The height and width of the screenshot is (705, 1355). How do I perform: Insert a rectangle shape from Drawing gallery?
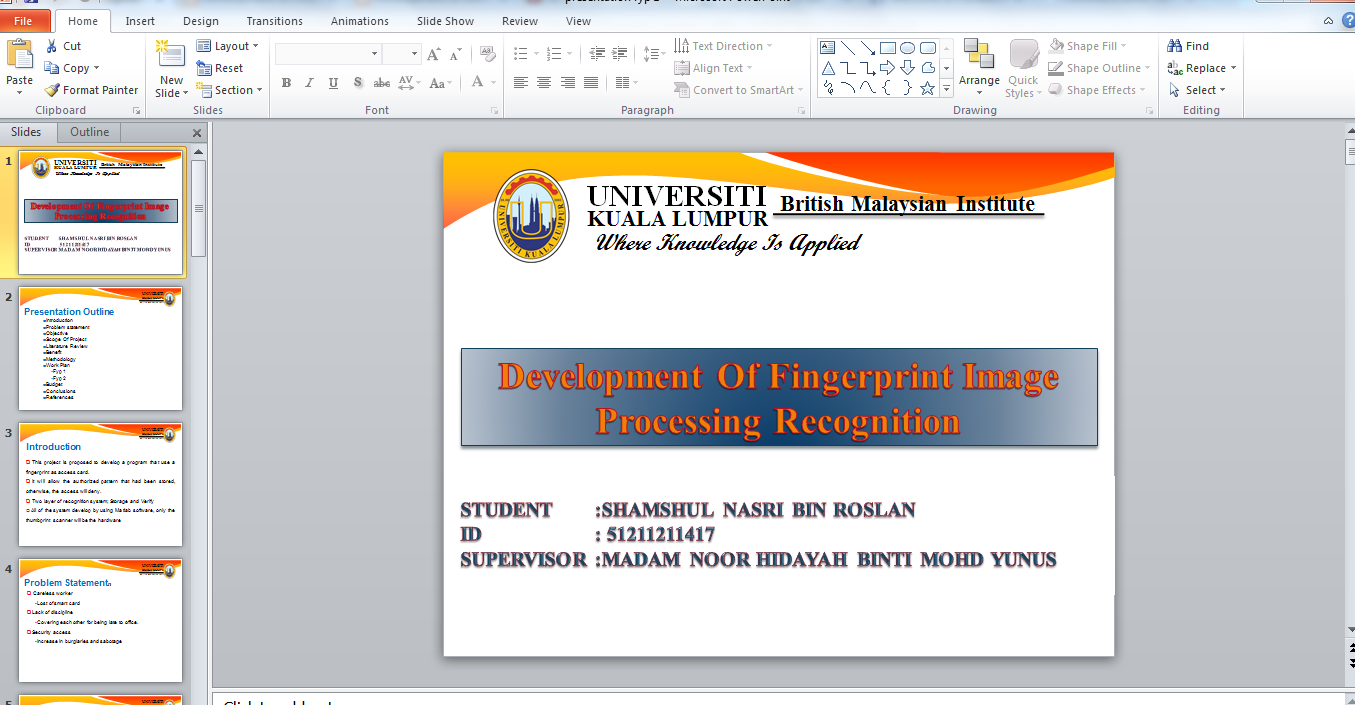[x=886, y=46]
